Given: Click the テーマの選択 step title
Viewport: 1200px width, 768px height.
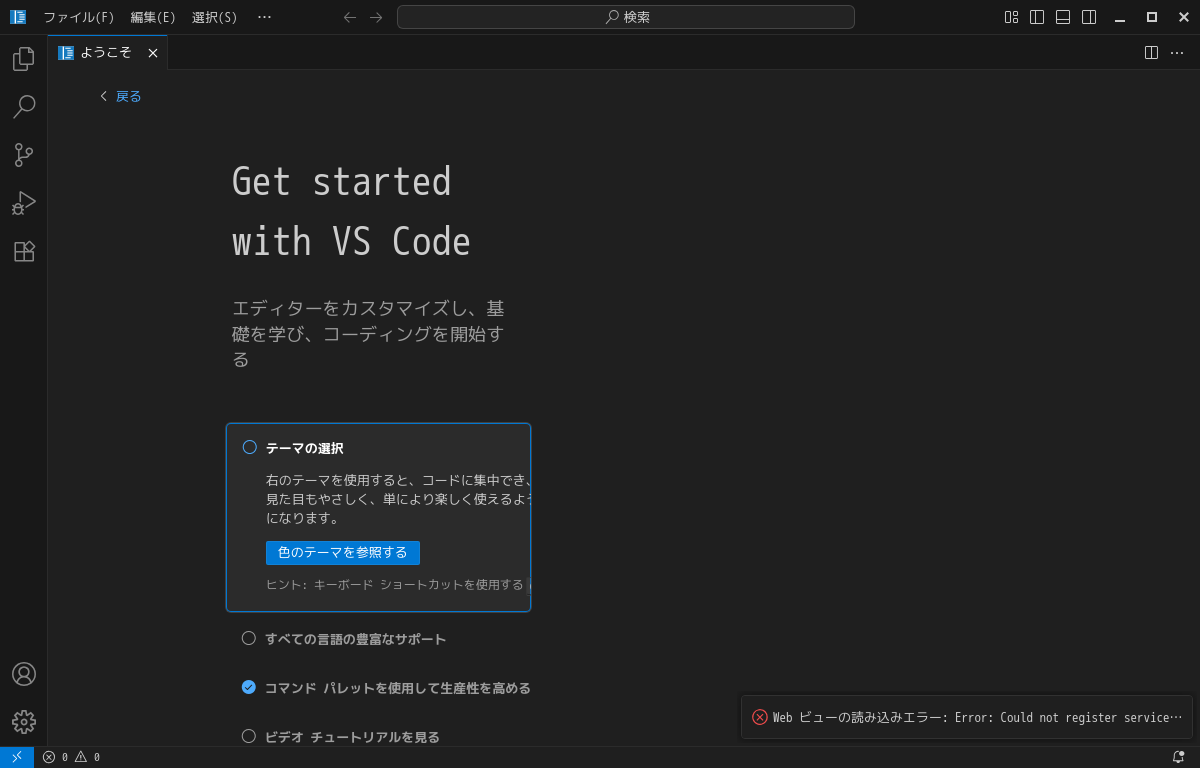Looking at the screenshot, I should point(305,448).
